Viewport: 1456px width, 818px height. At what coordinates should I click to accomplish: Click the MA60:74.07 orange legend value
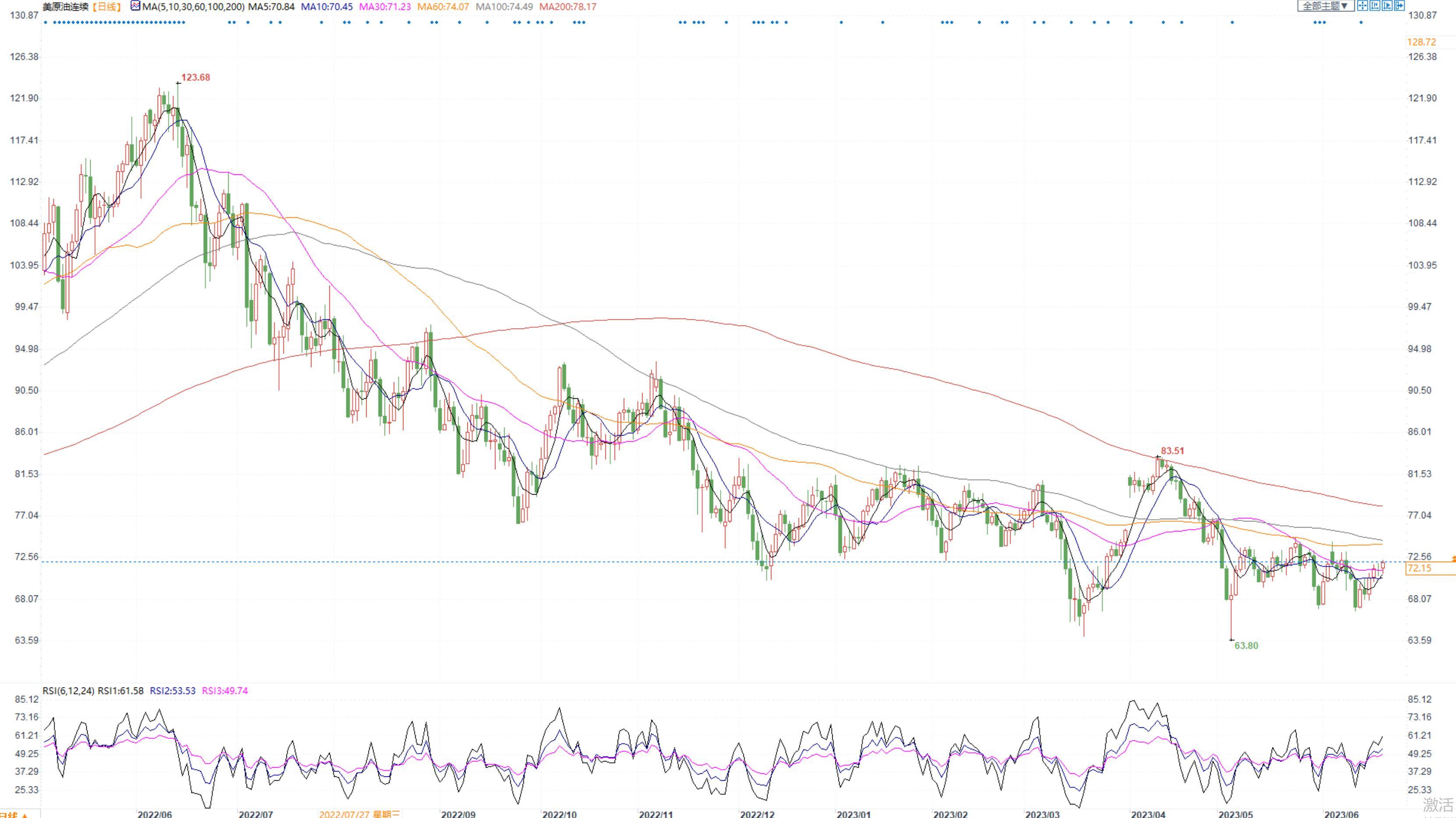coord(443,7)
